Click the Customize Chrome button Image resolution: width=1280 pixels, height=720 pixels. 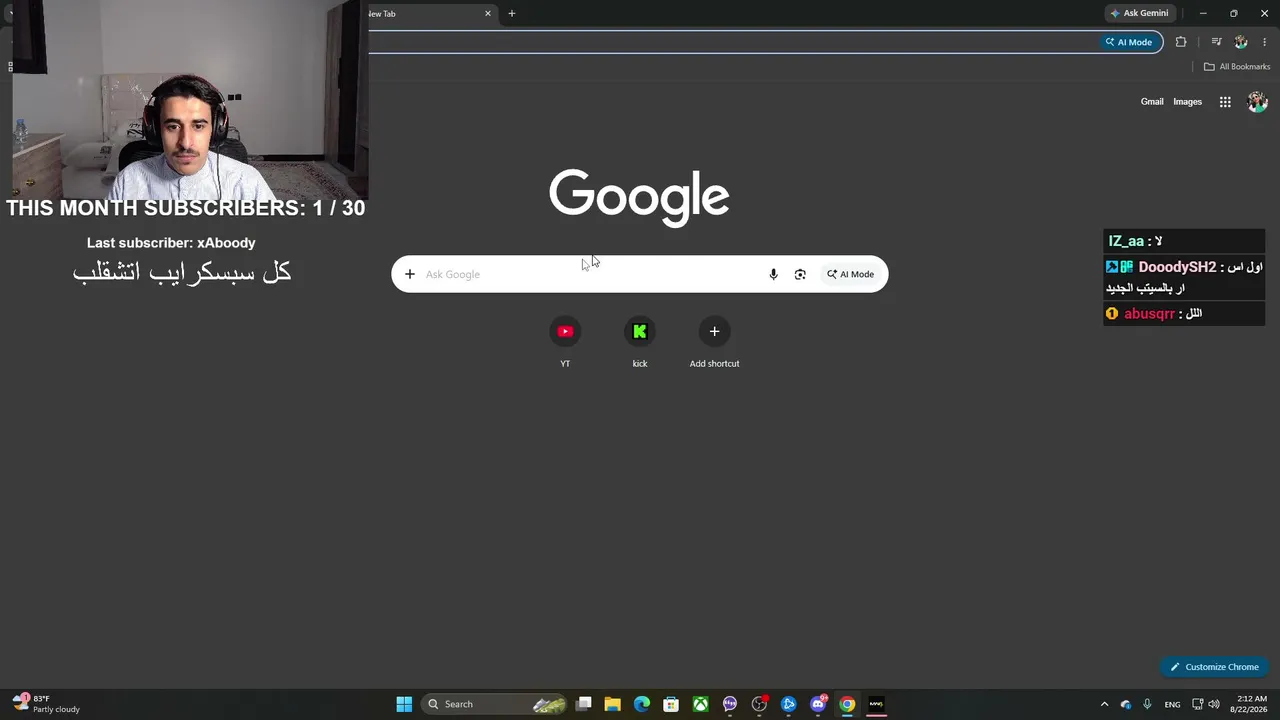tap(1215, 667)
